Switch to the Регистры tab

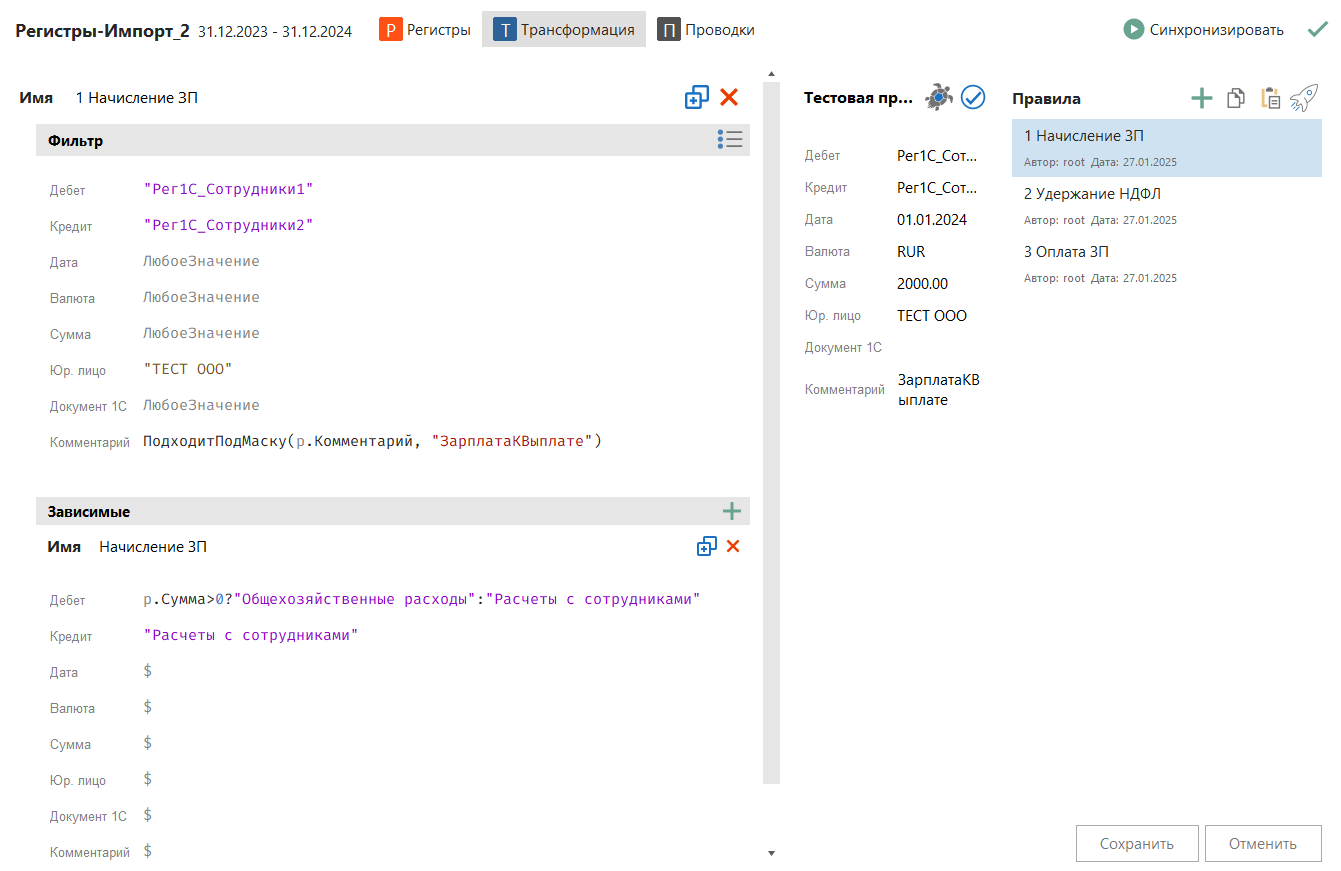tap(425, 30)
